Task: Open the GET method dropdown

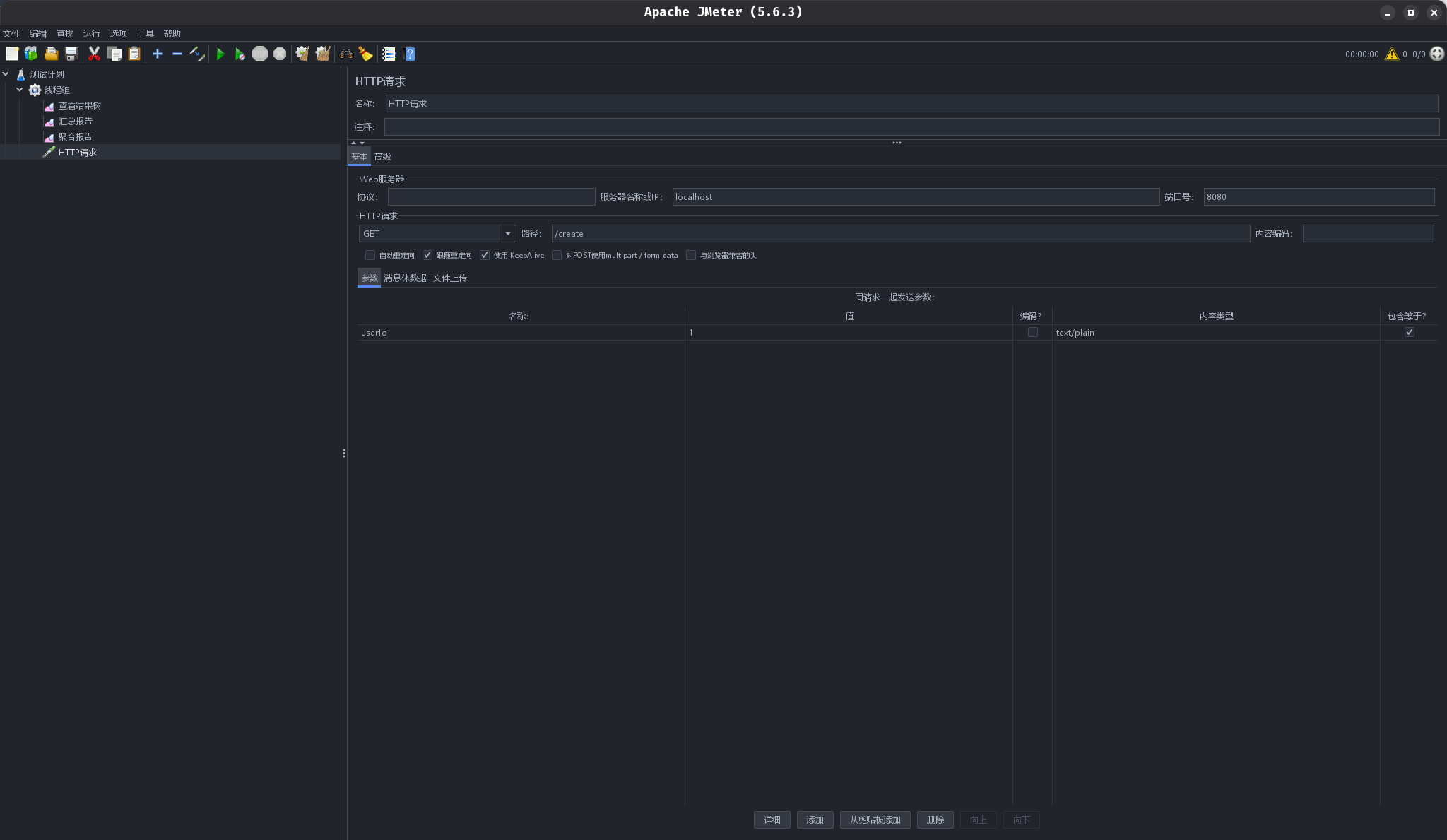Action: 507,233
